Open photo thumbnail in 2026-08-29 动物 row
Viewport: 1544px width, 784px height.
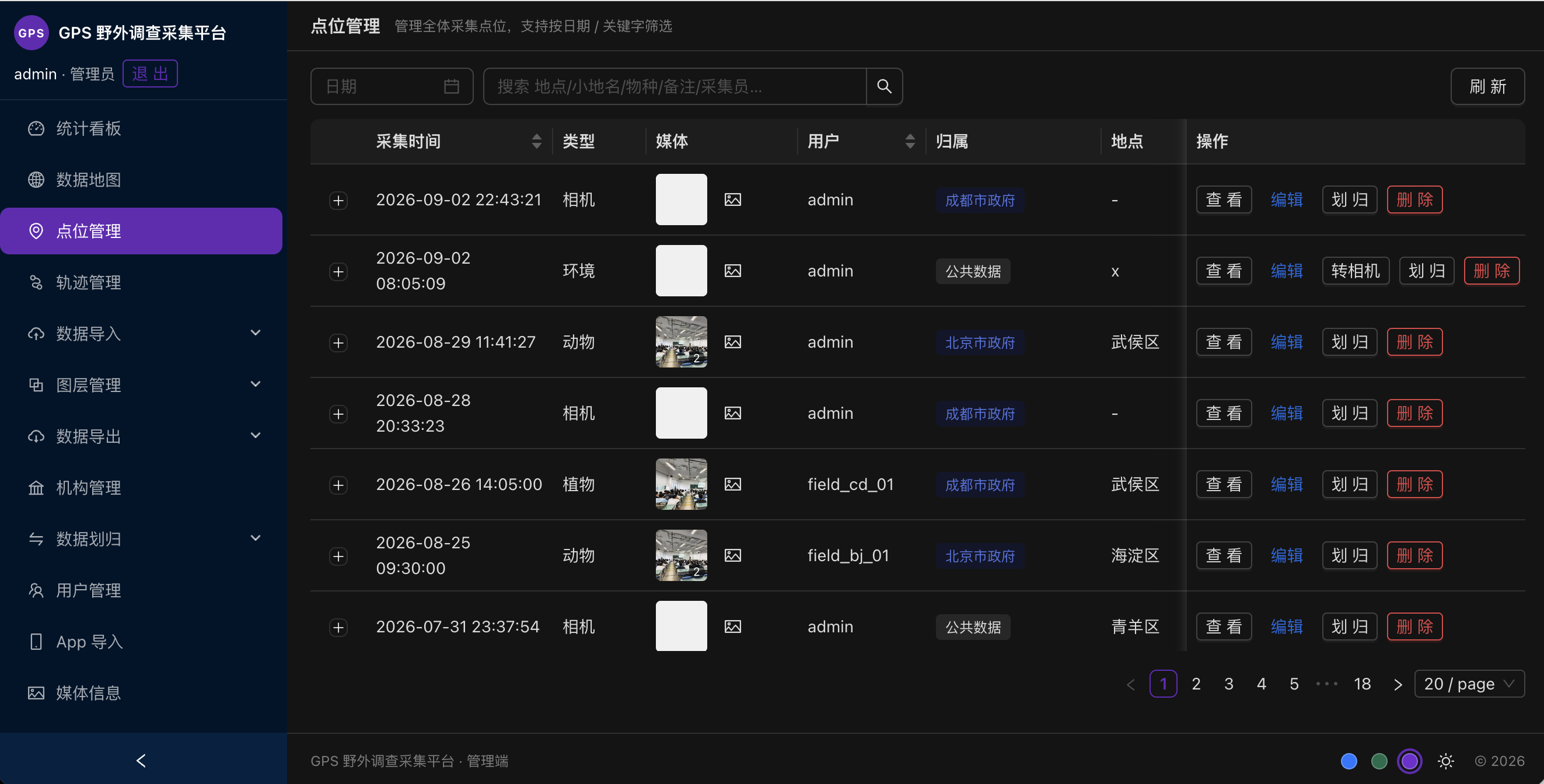pos(681,342)
